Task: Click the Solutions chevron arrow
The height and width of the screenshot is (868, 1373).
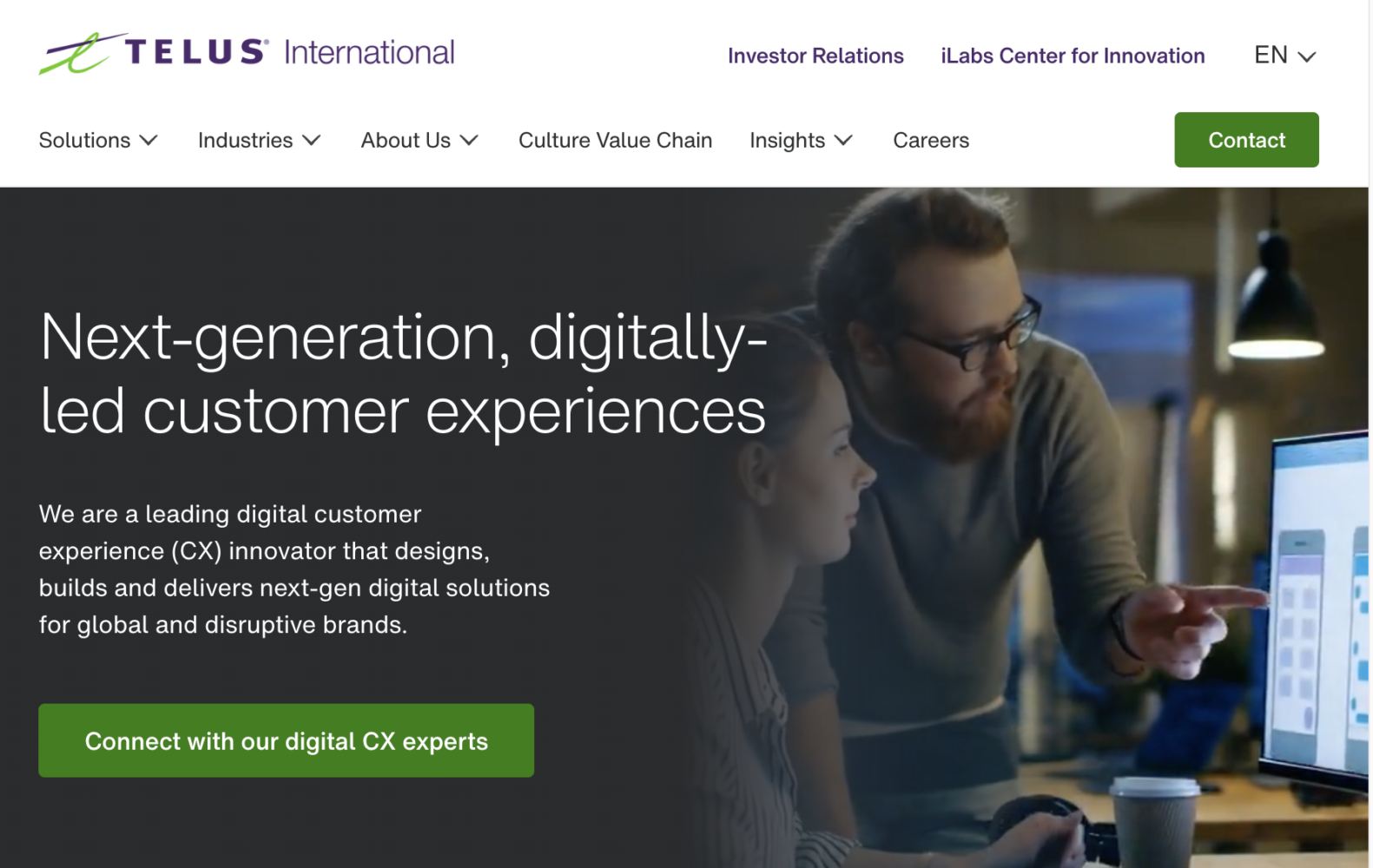Action: click(149, 140)
